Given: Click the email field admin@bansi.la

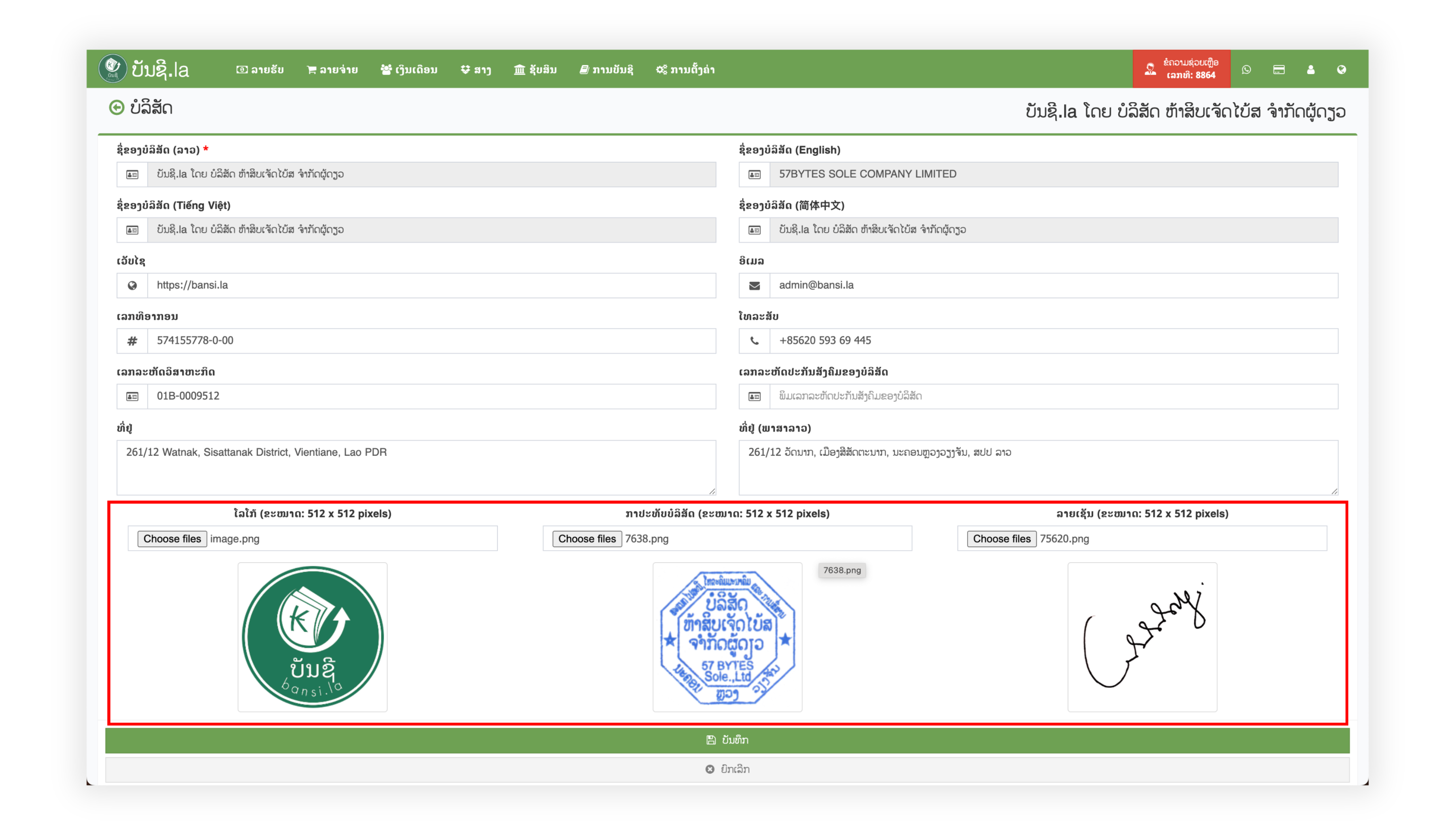Looking at the screenshot, I should tap(1054, 286).
